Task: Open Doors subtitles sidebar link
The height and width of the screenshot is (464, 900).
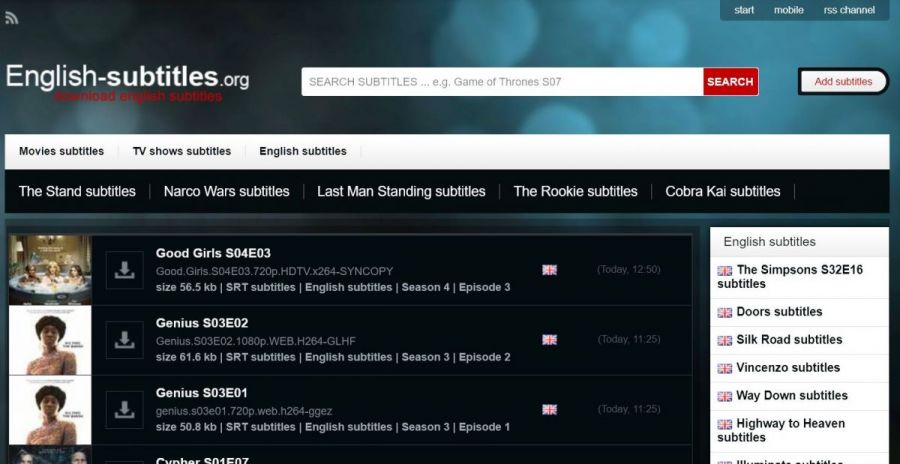Action: tap(779, 312)
